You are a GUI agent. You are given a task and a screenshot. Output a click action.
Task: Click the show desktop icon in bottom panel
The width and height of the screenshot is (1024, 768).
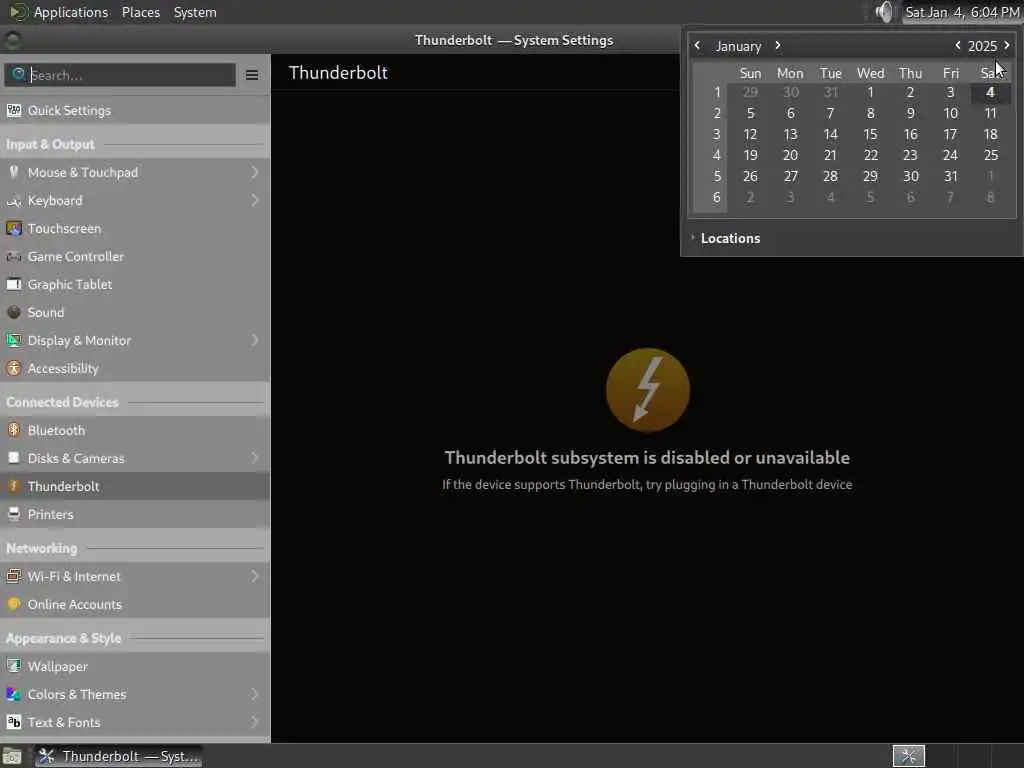[12, 756]
